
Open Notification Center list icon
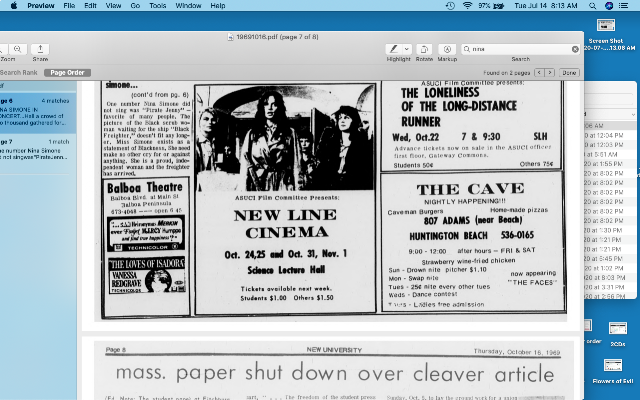pyautogui.click(x=624, y=6)
